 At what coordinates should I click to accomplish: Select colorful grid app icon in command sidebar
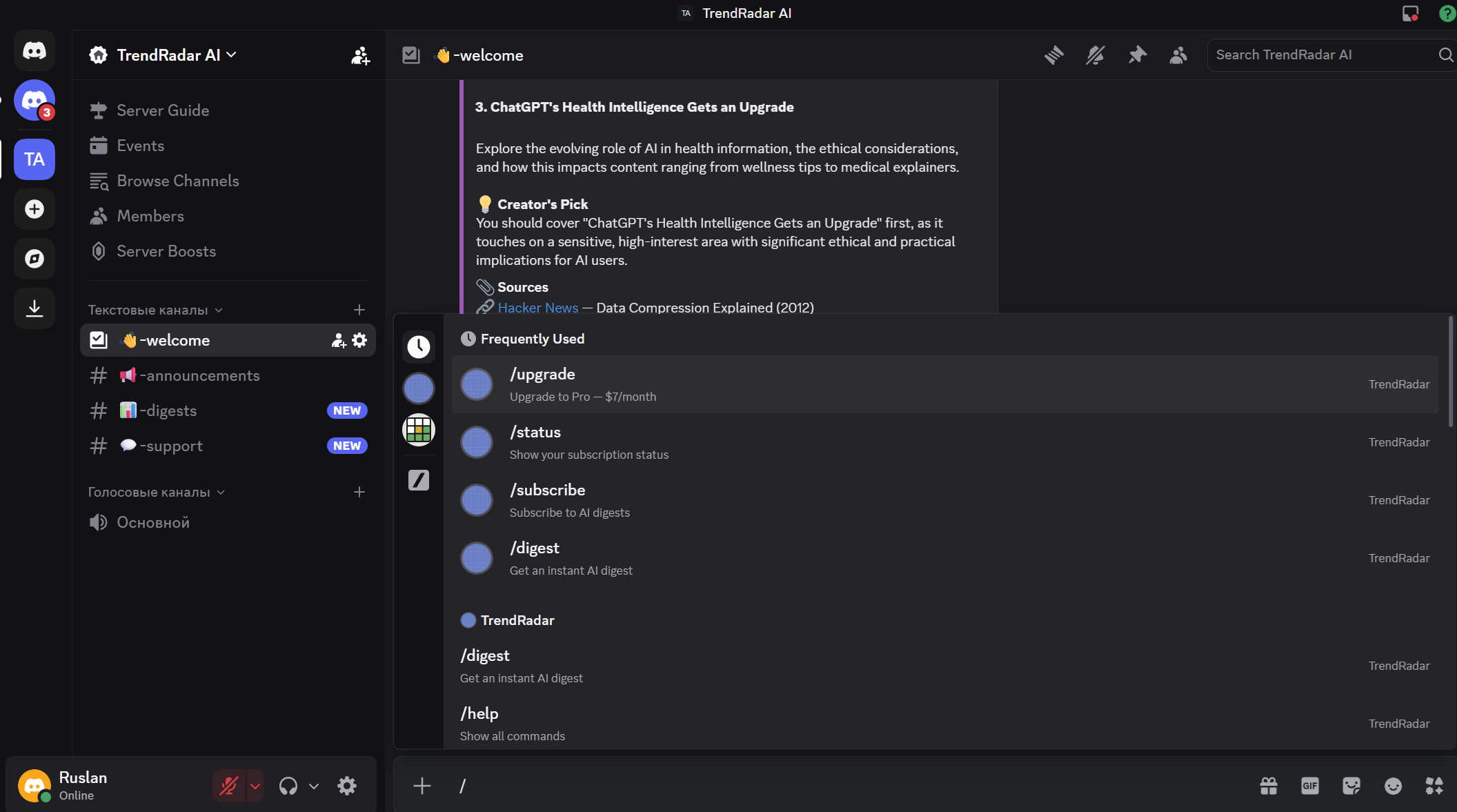point(419,430)
